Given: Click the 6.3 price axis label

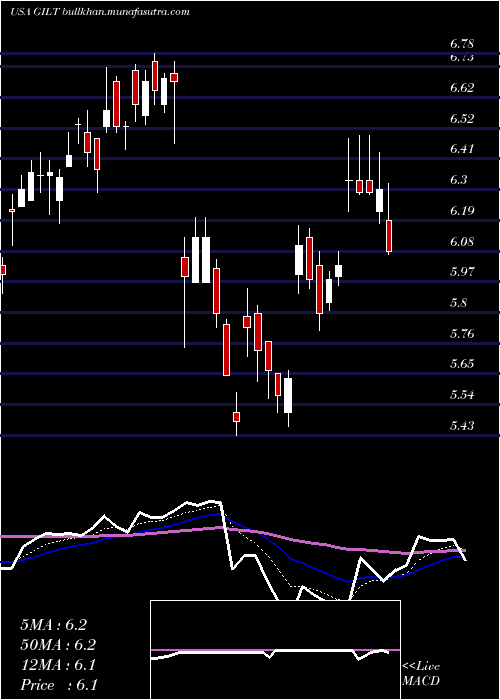Looking at the screenshot, I should point(459,180).
